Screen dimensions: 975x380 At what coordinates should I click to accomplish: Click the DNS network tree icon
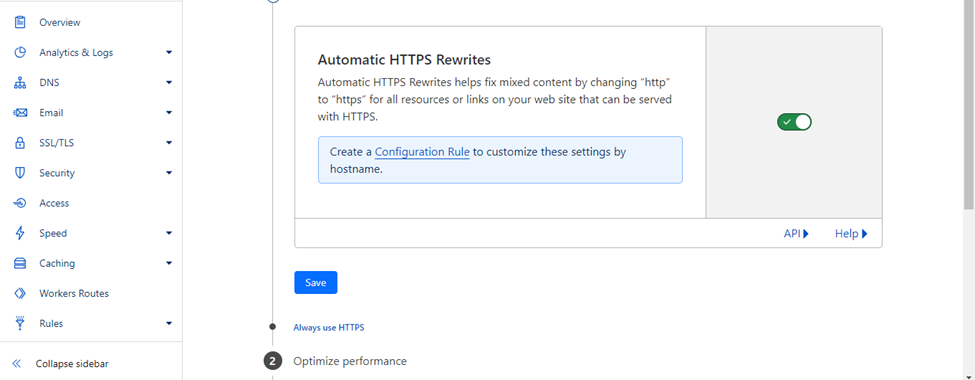[x=20, y=83]
